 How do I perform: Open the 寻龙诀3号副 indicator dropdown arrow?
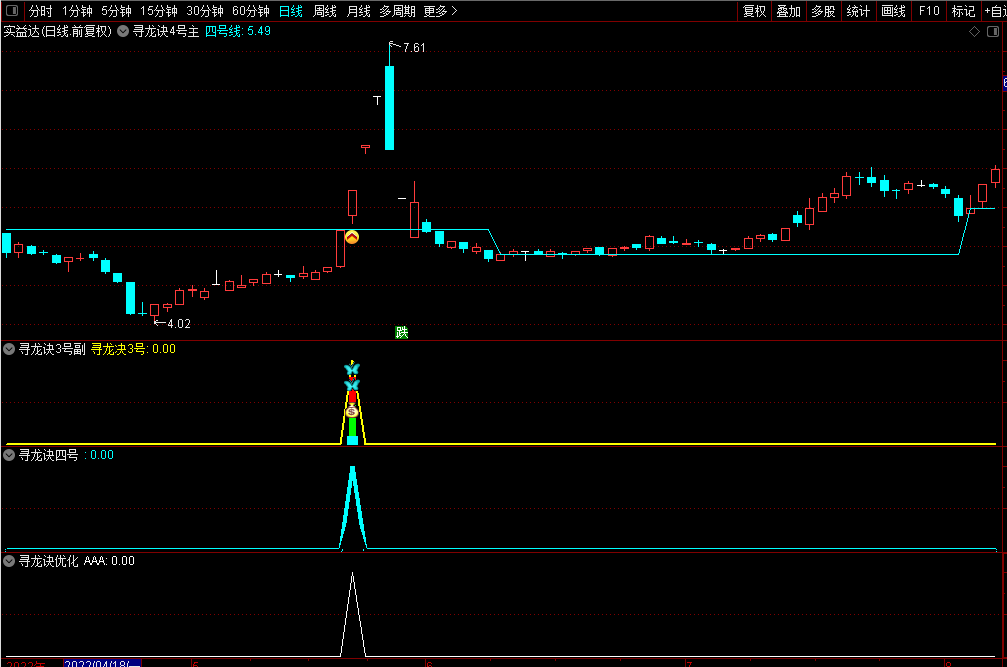pos(10,349)
